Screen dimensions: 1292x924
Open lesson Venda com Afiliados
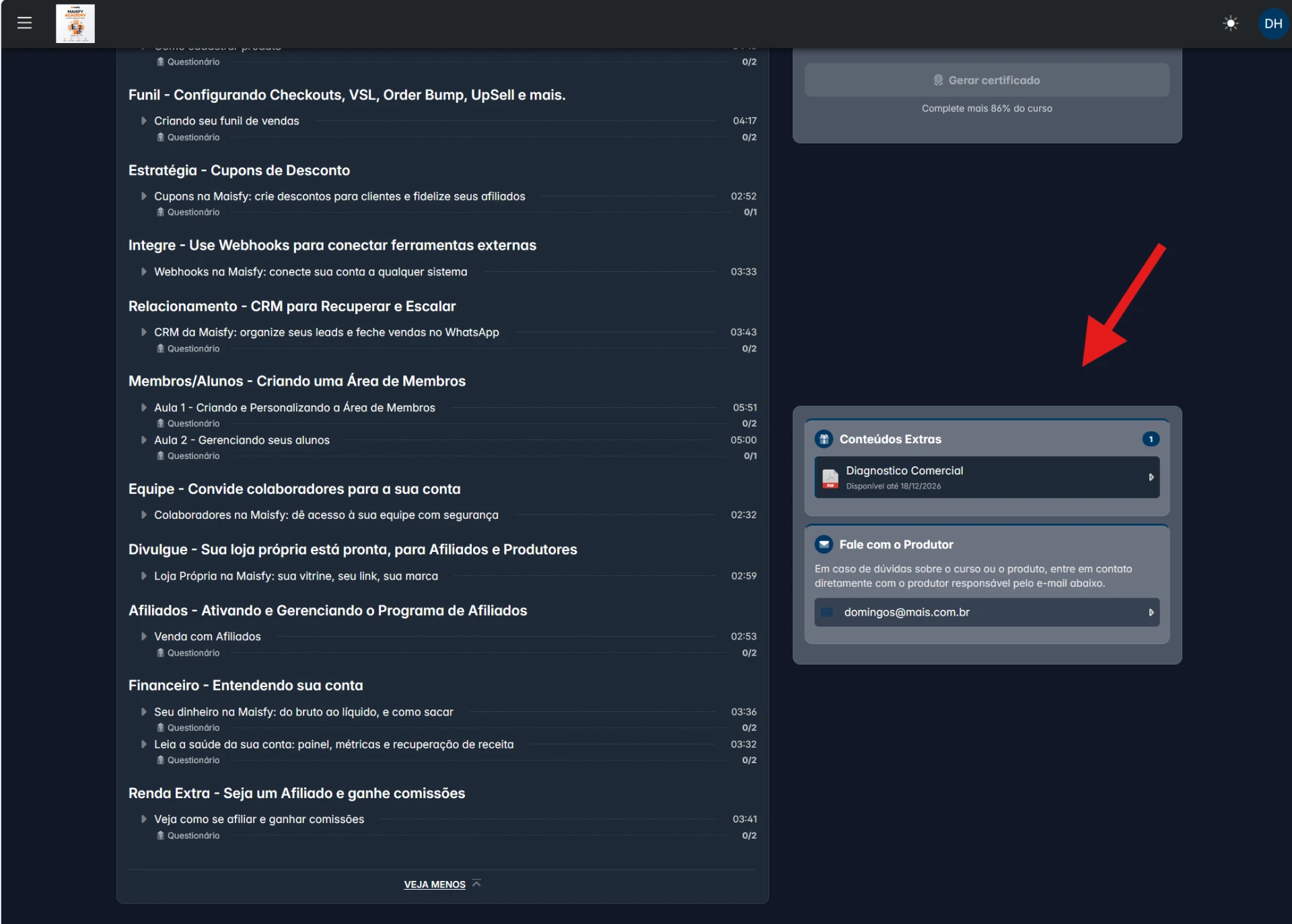click(x=207, y=637)
